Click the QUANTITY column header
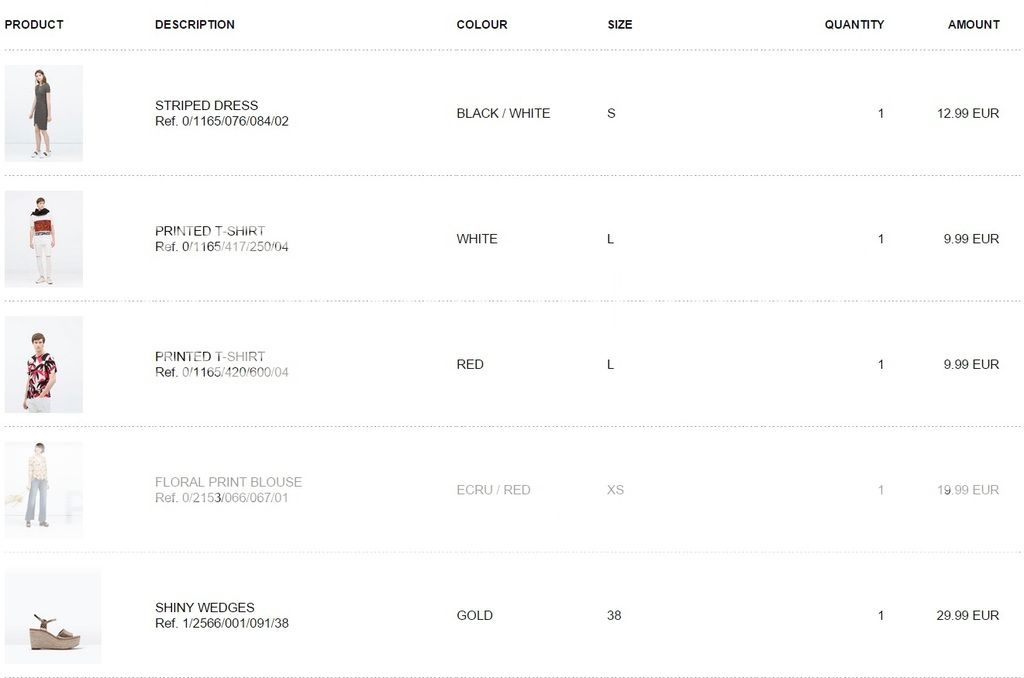 854,24
